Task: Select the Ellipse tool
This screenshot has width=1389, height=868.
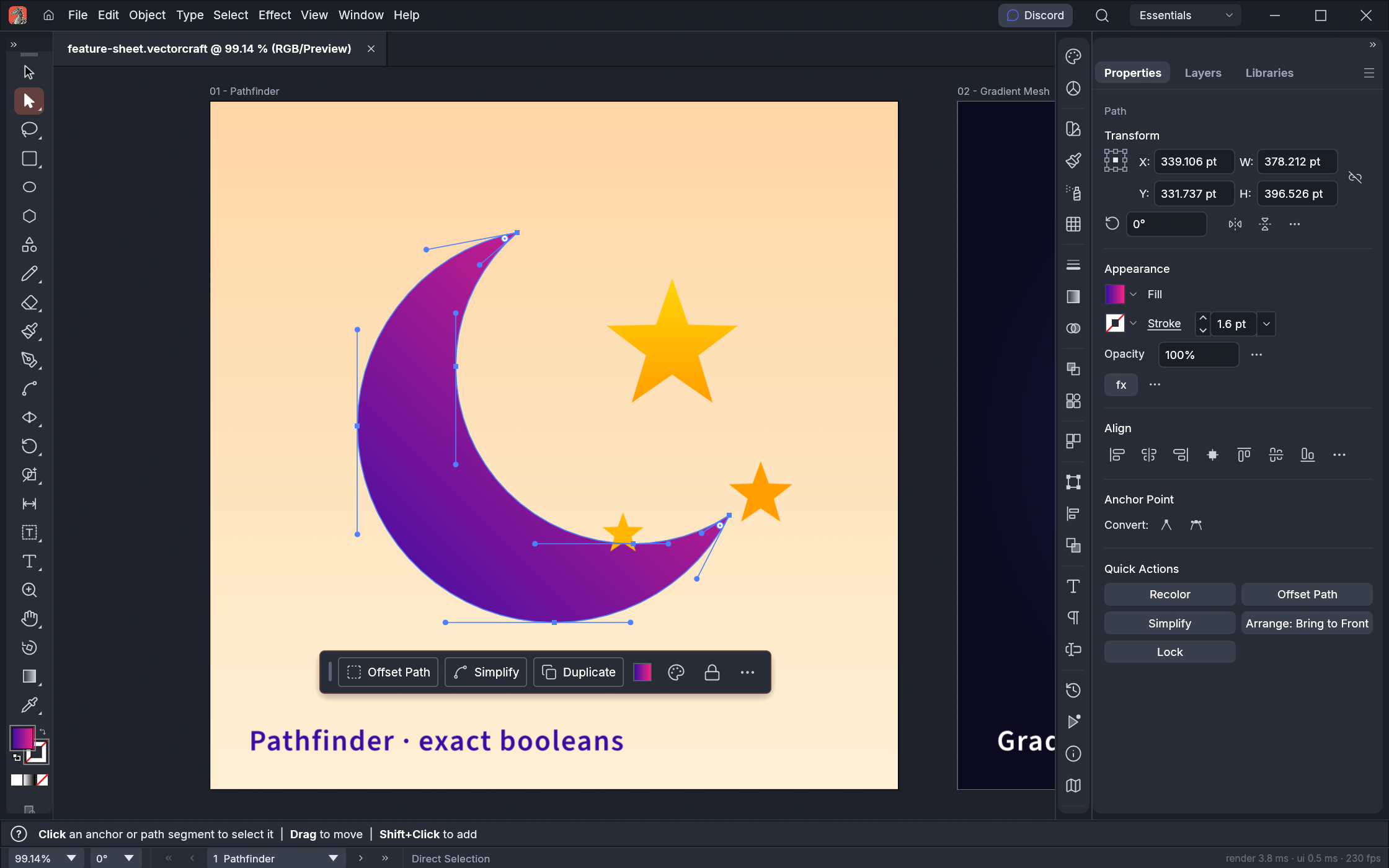Action: click(29, 187)
